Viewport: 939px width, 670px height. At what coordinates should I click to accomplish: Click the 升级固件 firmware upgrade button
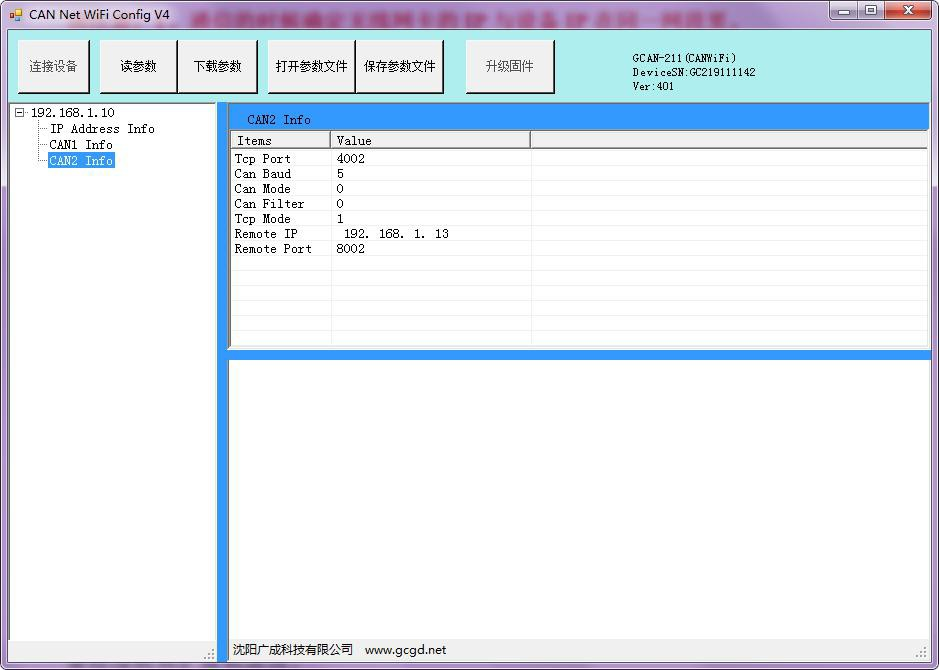(x=509, y=67)
